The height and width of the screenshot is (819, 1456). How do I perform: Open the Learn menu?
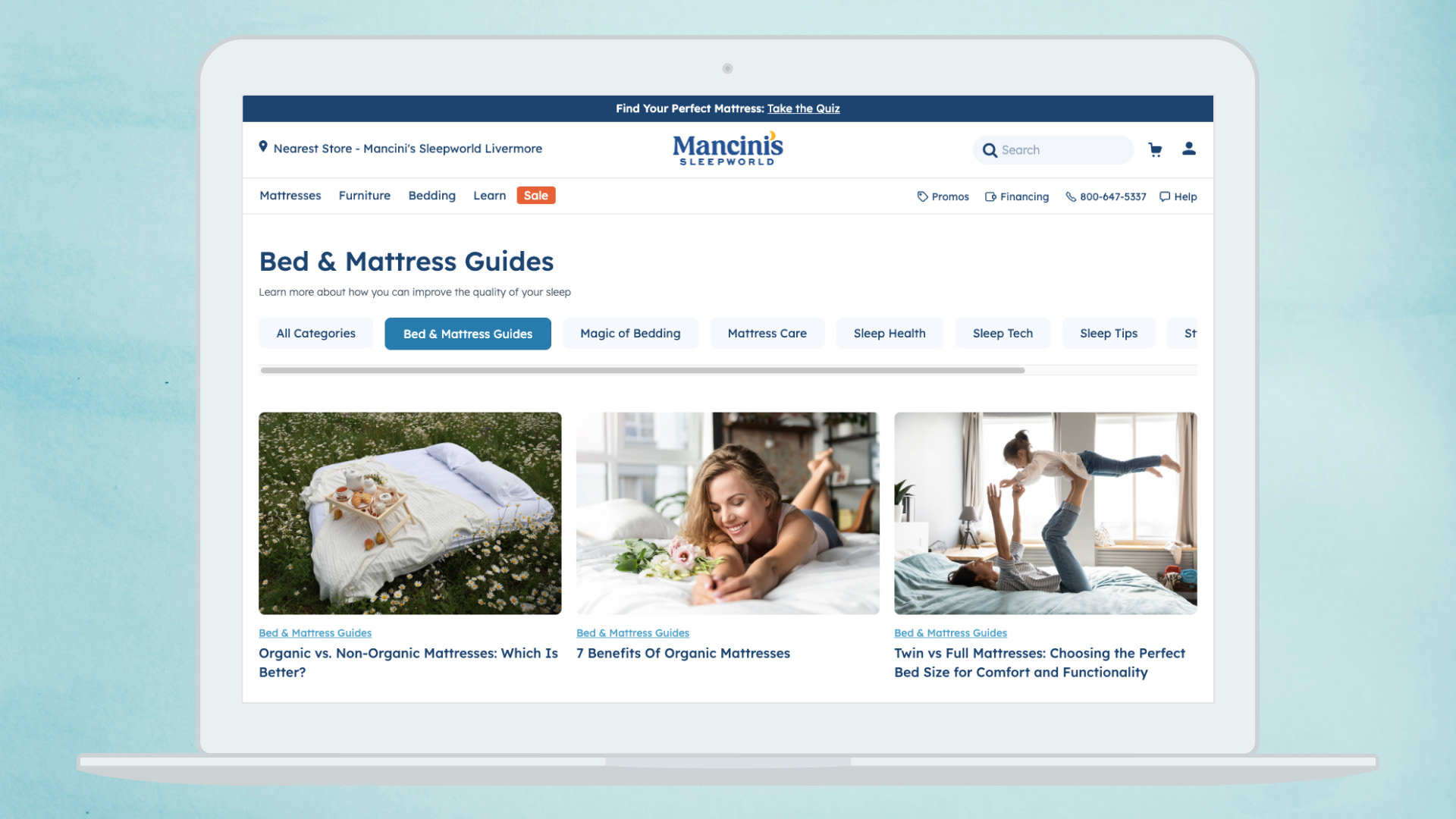(x=489, y=196)
